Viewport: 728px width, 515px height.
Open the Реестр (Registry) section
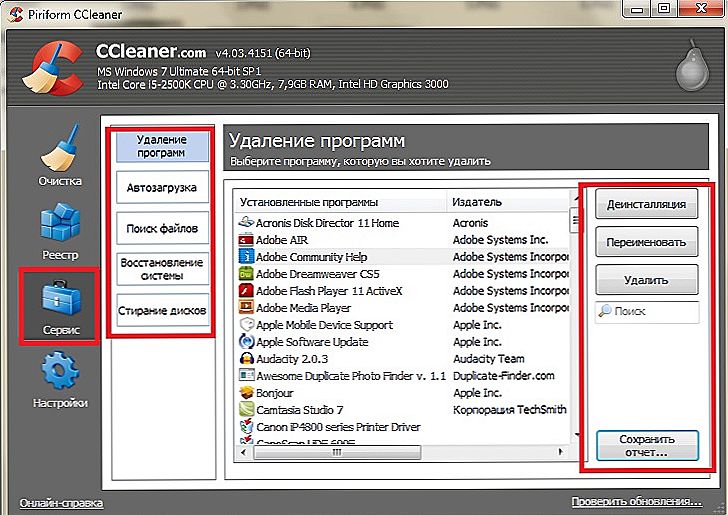(x=60, y=231)
